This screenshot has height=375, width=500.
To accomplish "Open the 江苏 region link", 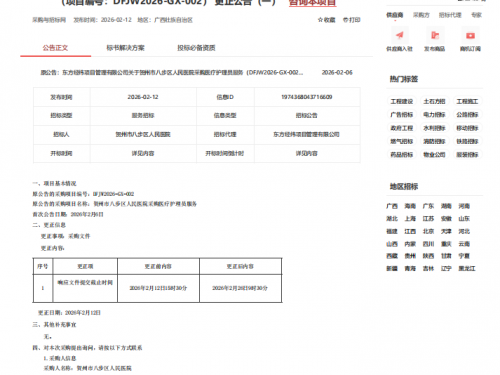I will (428, 219).
